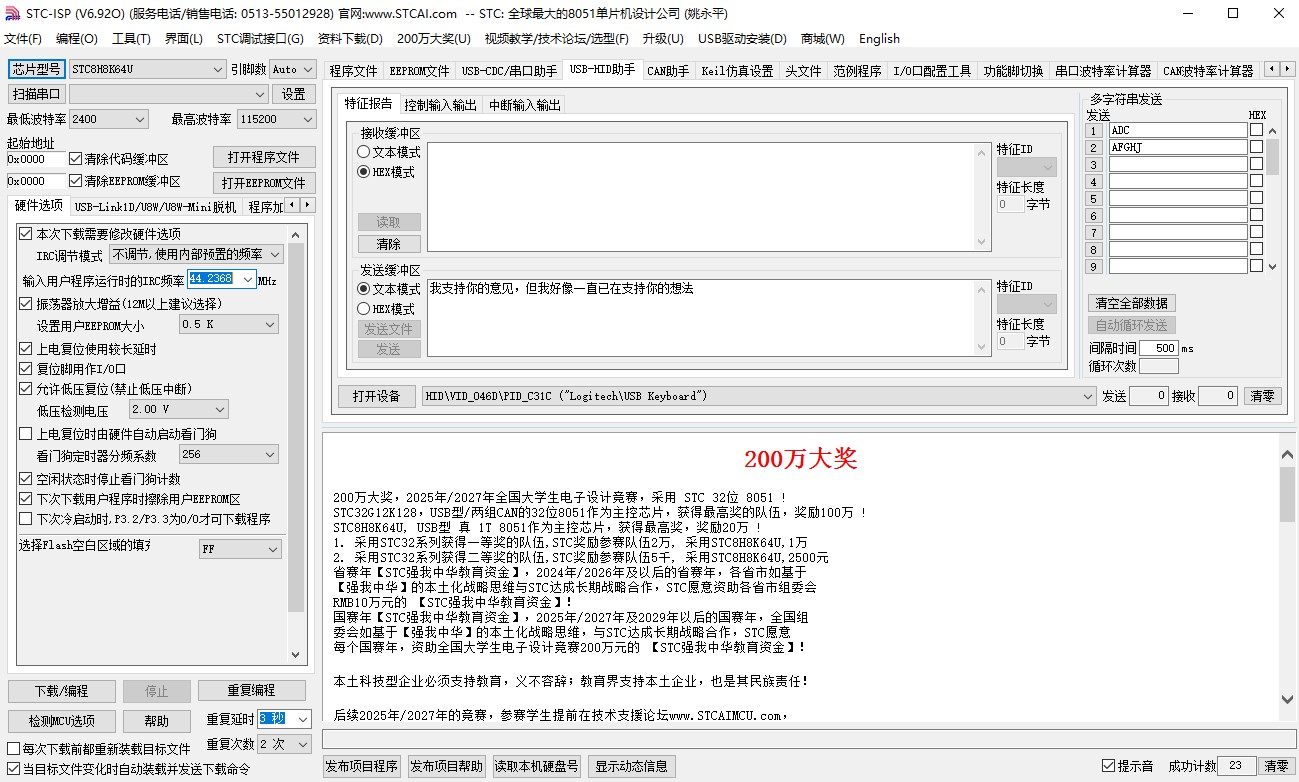
Task: Click 清除 button in receive buffer
Action: click(x=389, y=244)
